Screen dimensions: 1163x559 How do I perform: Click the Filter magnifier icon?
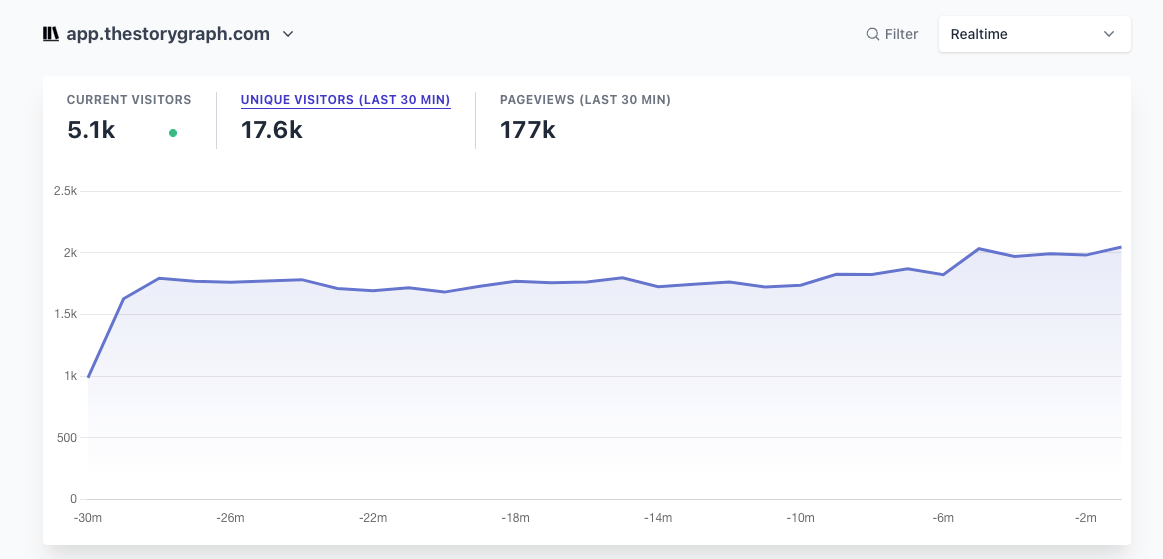(873, 34)
